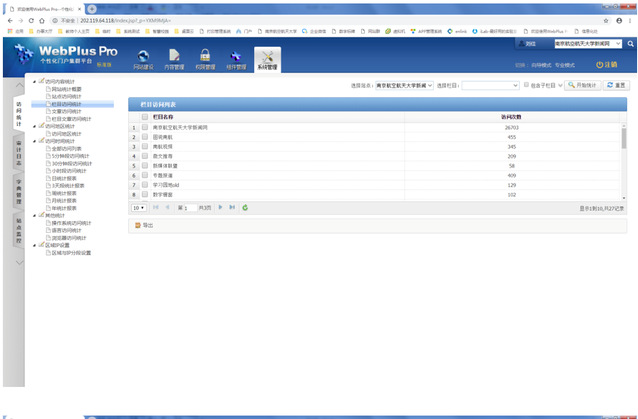Screen dimensions: 638x419
Task: Open the browser profile avatar icon
Action: [x=619, y=20]
